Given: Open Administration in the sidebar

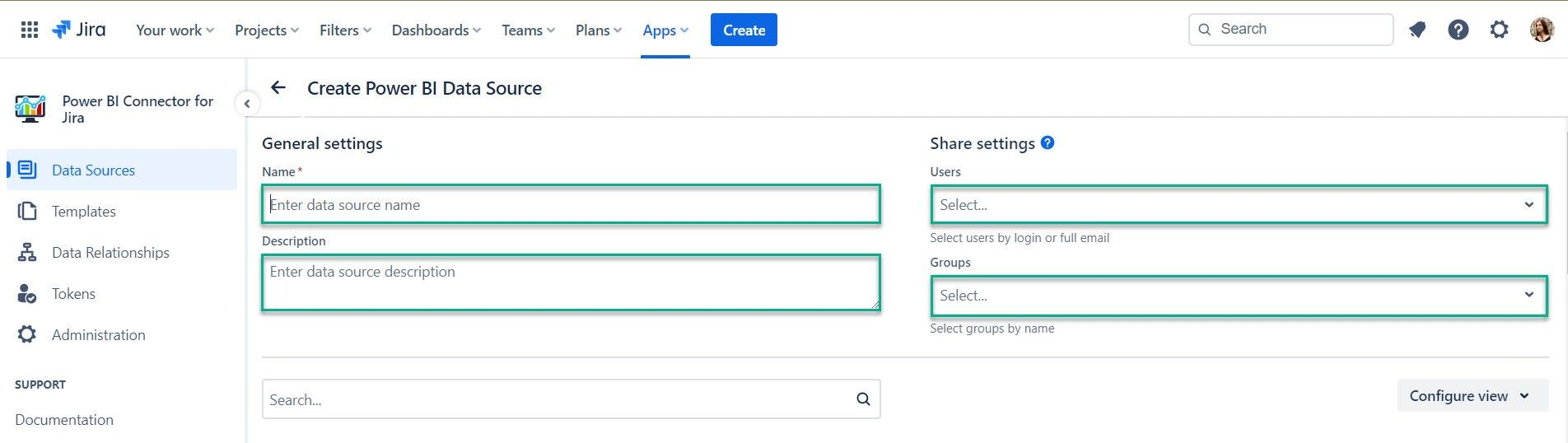Looking at the screenshot, I should (122, 334).
